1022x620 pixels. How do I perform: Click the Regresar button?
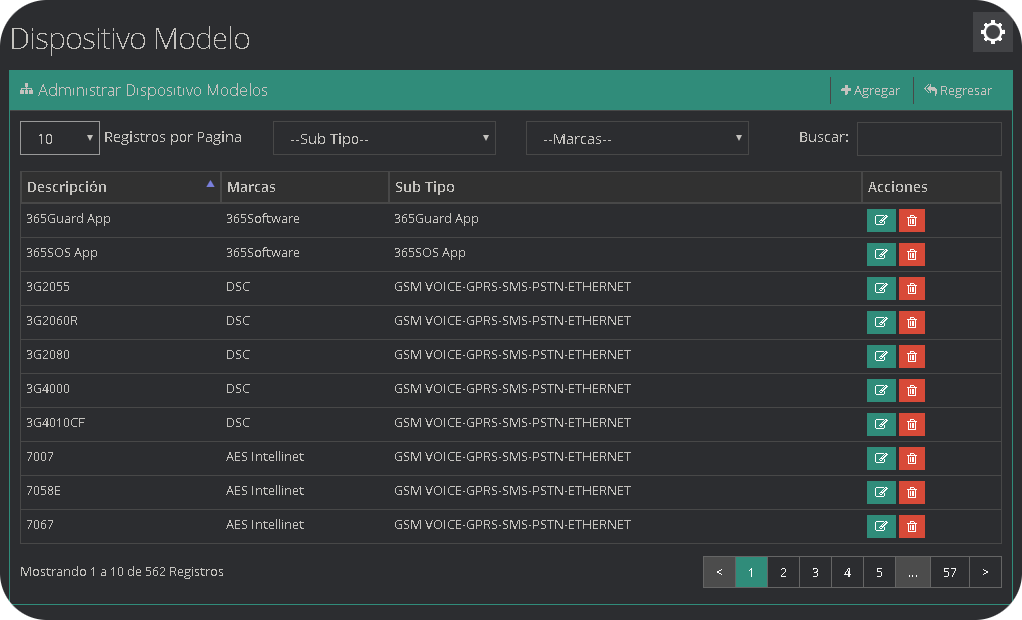958,90
